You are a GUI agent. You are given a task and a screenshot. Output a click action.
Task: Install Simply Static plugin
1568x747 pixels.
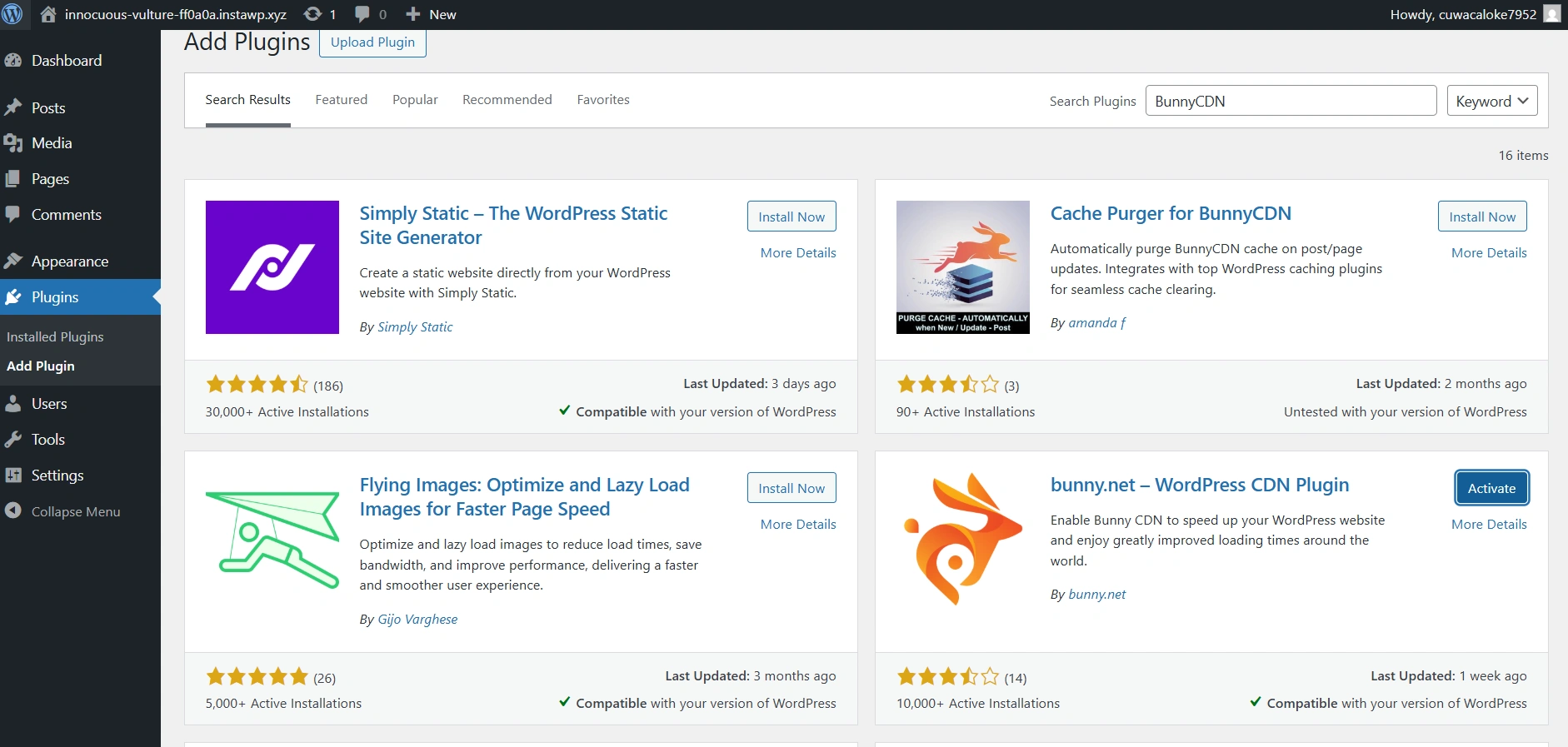click(x=791, y=217)
